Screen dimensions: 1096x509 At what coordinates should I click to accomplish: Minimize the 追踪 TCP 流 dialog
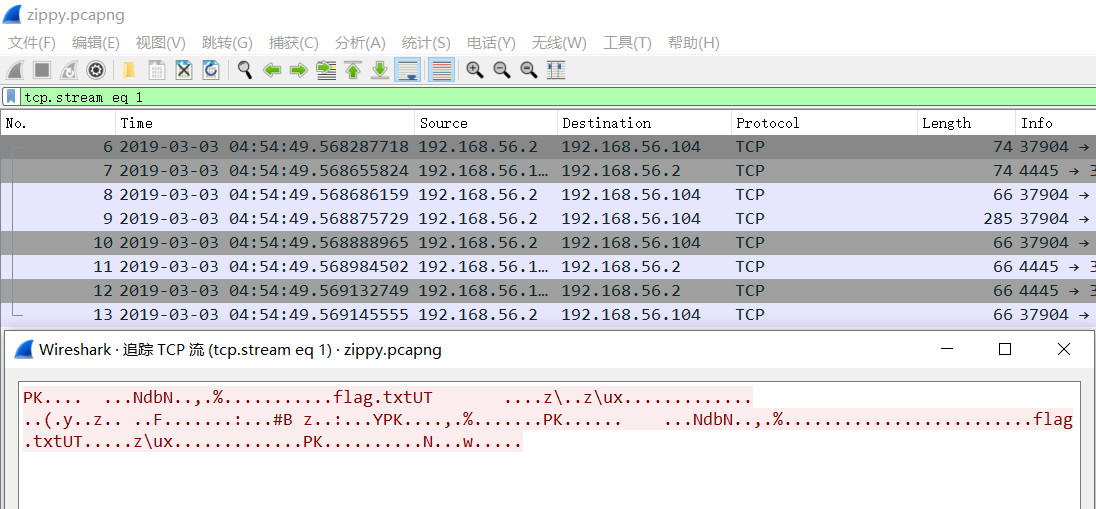point(947,349)
